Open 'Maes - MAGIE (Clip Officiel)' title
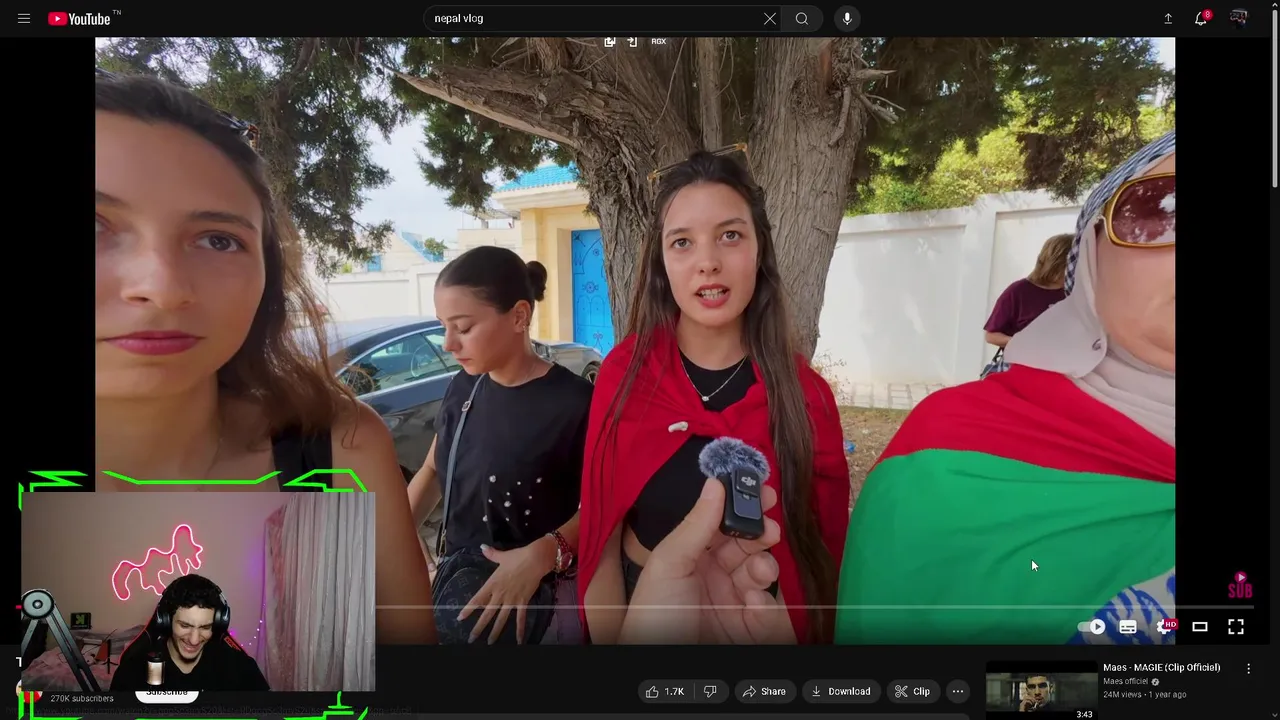Screen dimensions: 1280x720 [1161, 668]
